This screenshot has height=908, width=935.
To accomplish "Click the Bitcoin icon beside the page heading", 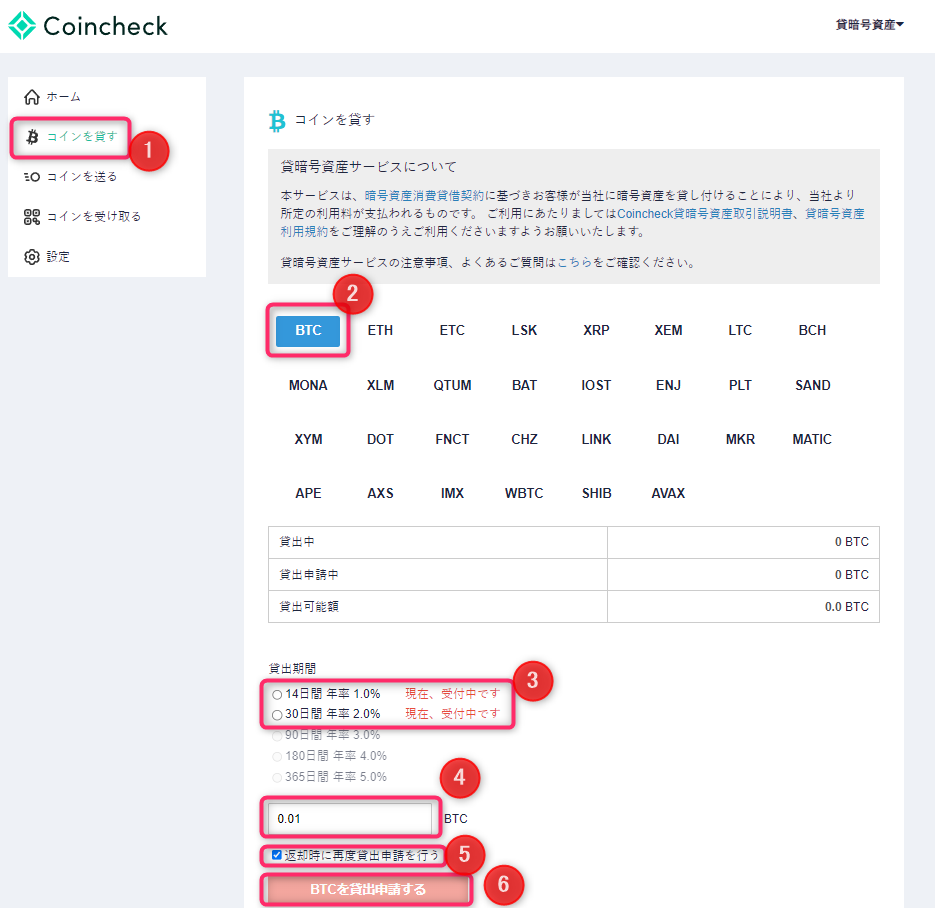I will (x=277, y=121).
